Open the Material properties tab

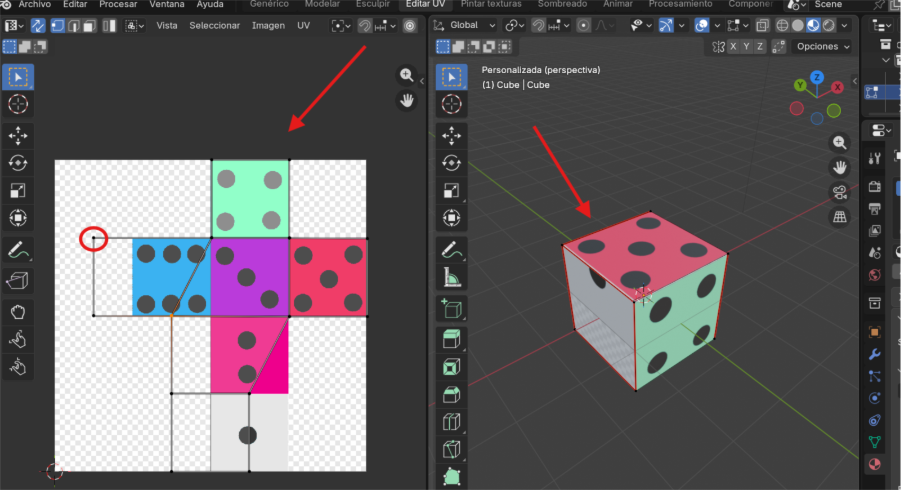click(874, 464)
